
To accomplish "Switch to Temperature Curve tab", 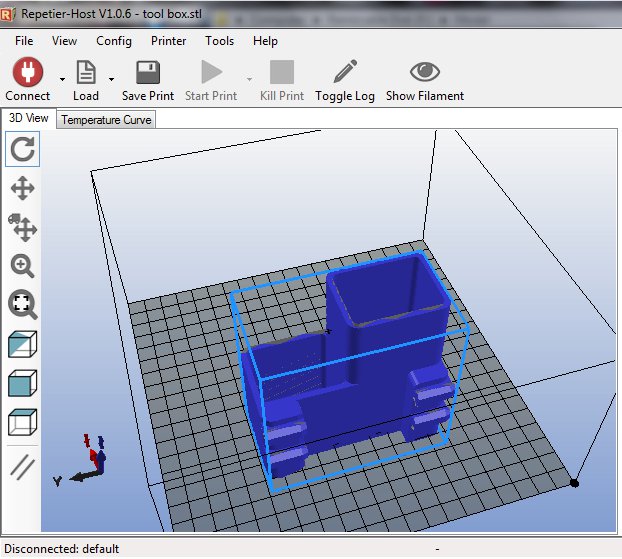I will tap(107, 120).
